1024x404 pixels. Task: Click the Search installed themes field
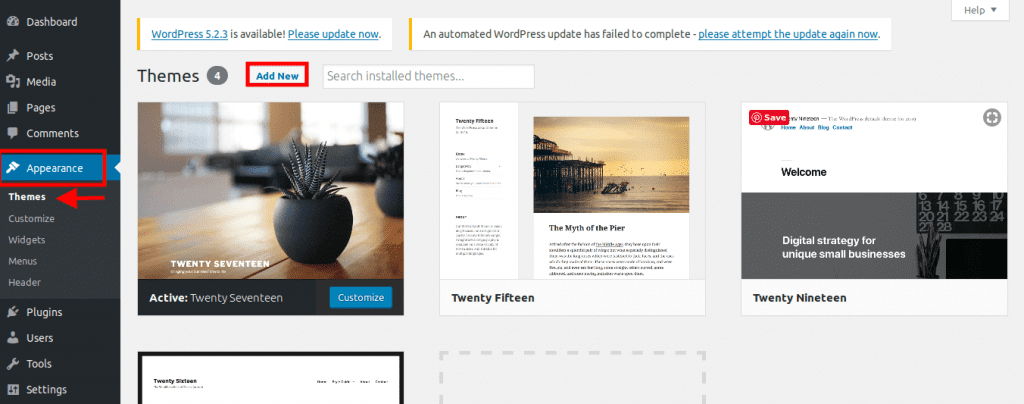[428, 76]
